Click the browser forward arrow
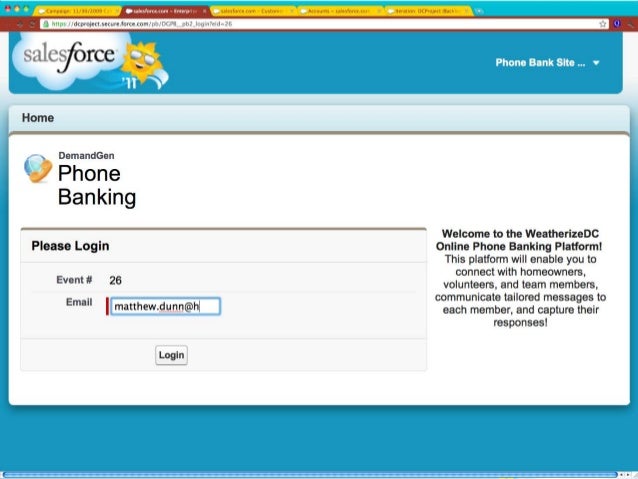The height and width of the screenshot is (479, 638). coord(20,24)
